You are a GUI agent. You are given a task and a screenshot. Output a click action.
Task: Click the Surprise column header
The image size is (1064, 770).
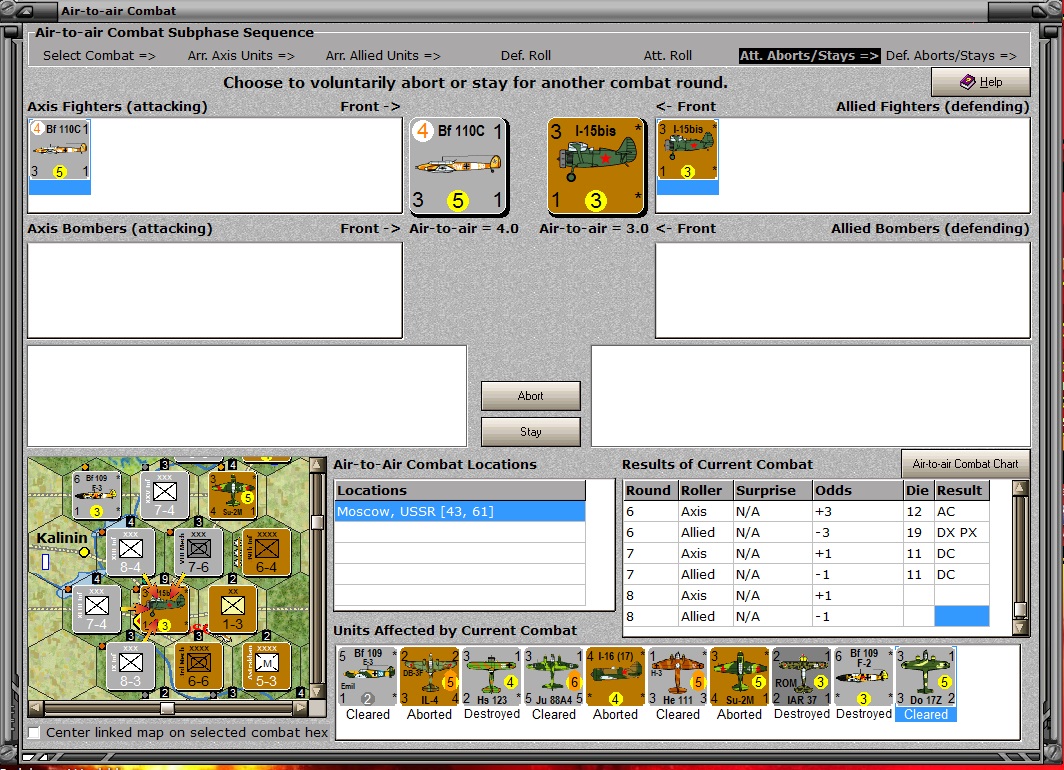click(772, 490)
